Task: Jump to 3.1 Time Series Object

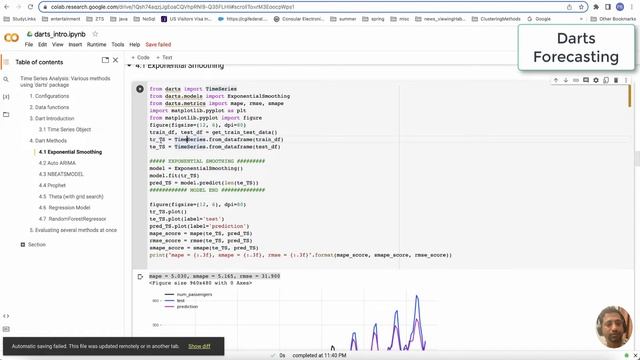Action: pyautogui.click(x=65, y=129)
